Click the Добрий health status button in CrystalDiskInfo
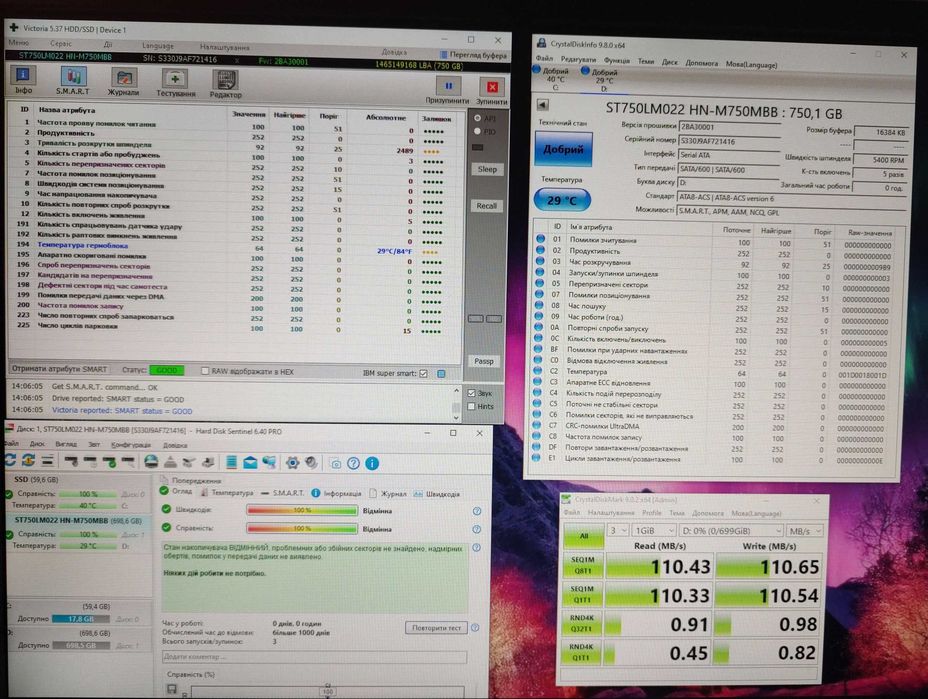The width and height of the screenshot is (928, 699). click(563, 149)
